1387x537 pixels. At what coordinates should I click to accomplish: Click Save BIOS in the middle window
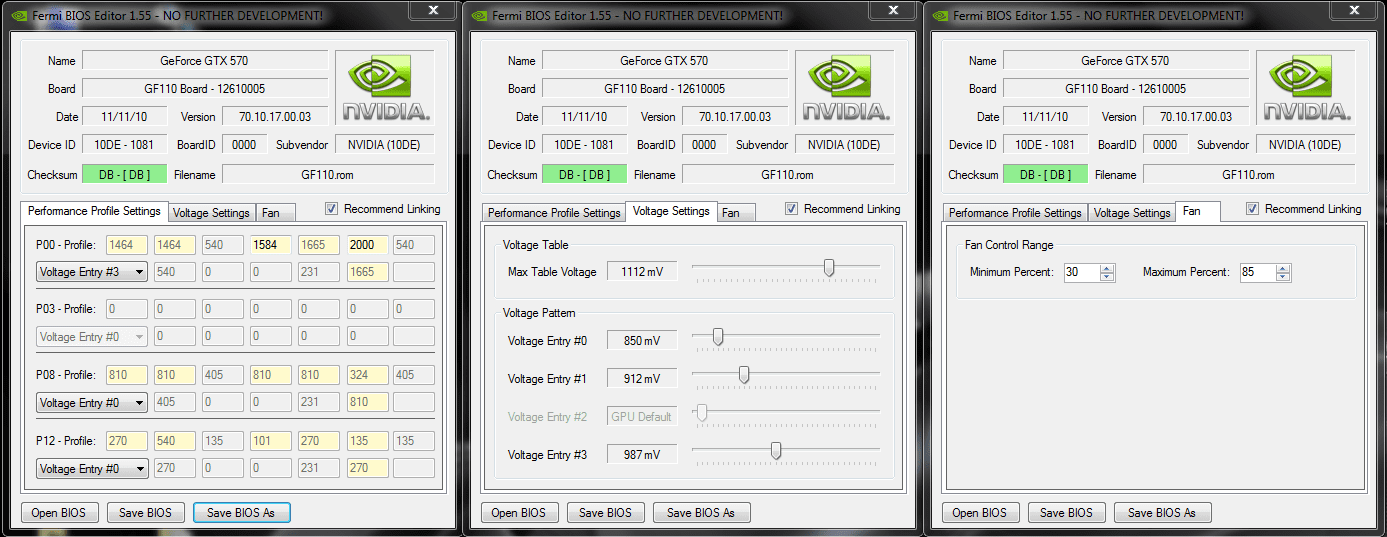[606, 513]
